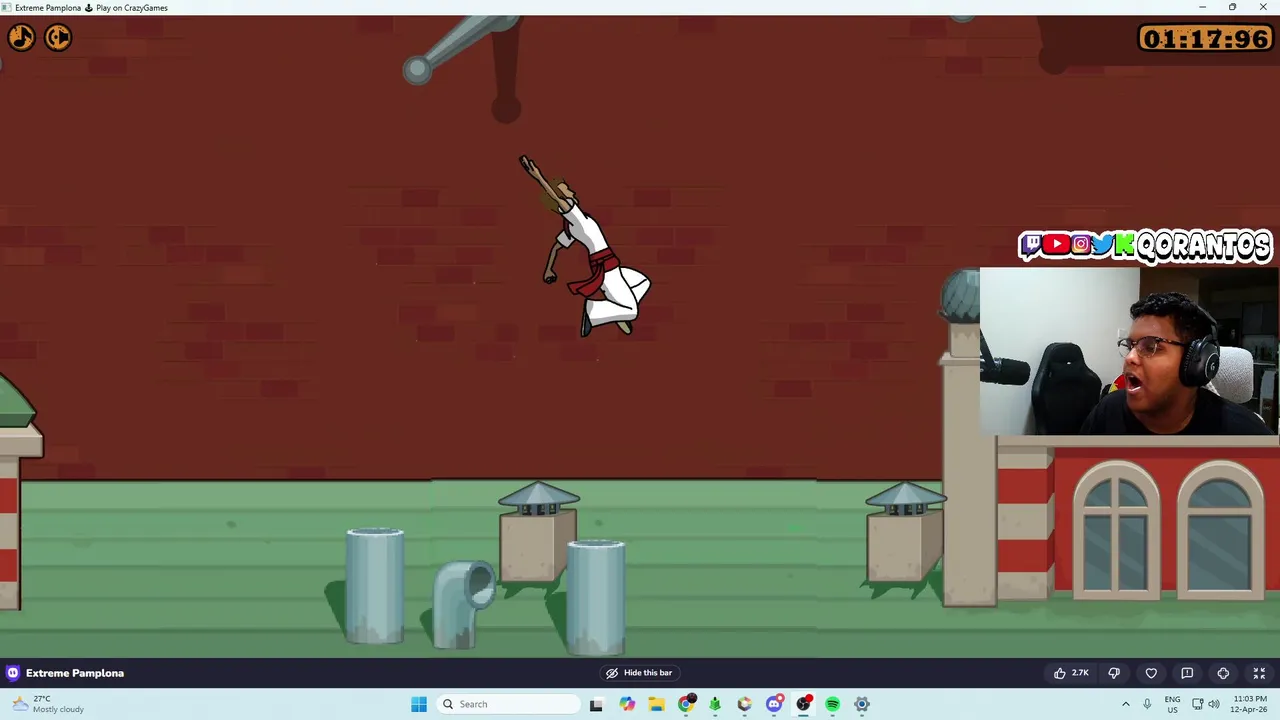Image resolution: width=1280 pixels, height=720 pixels.
Task: Exit fullscreen mode in the game bar
Action: point(1259,673)
